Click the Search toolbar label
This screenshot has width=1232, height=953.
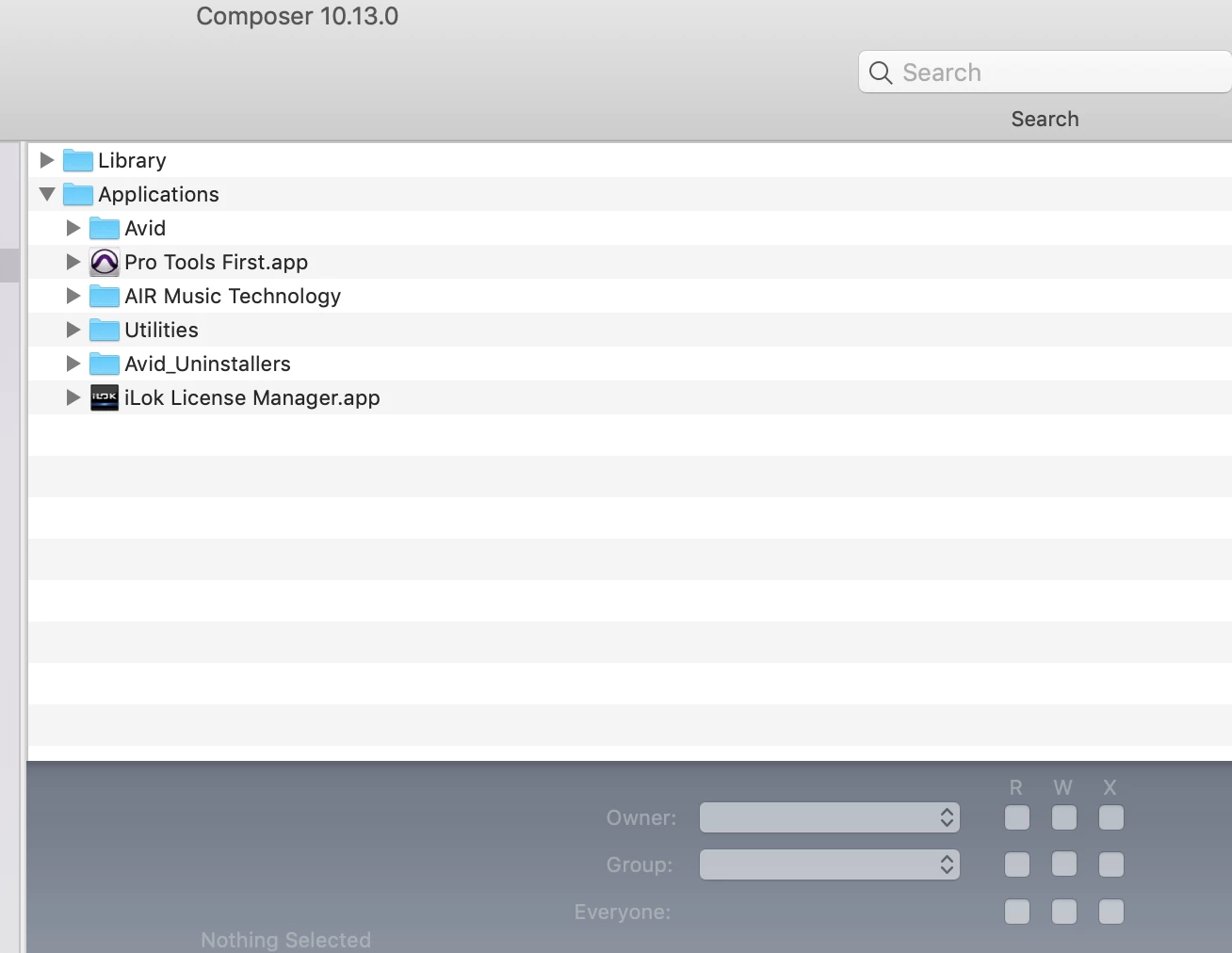click(1046, 120)
